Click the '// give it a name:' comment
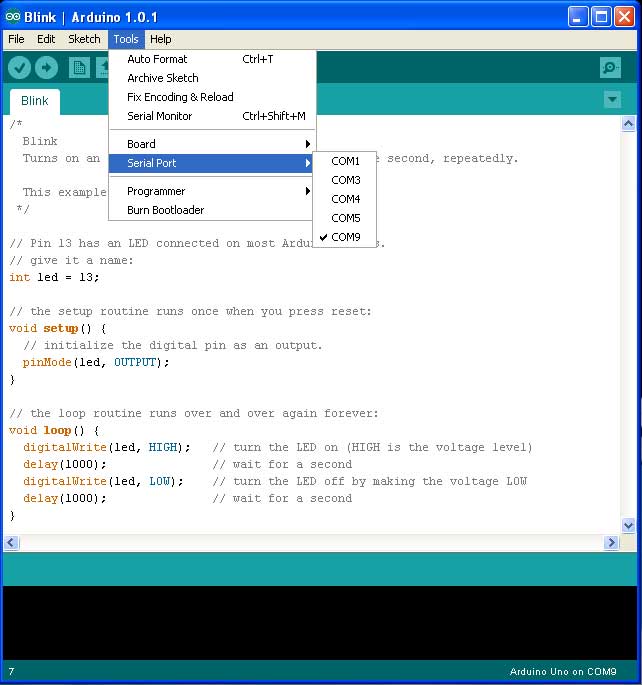Image resolution: width=642 pixels, height=685 pixels. coord(71,260)
